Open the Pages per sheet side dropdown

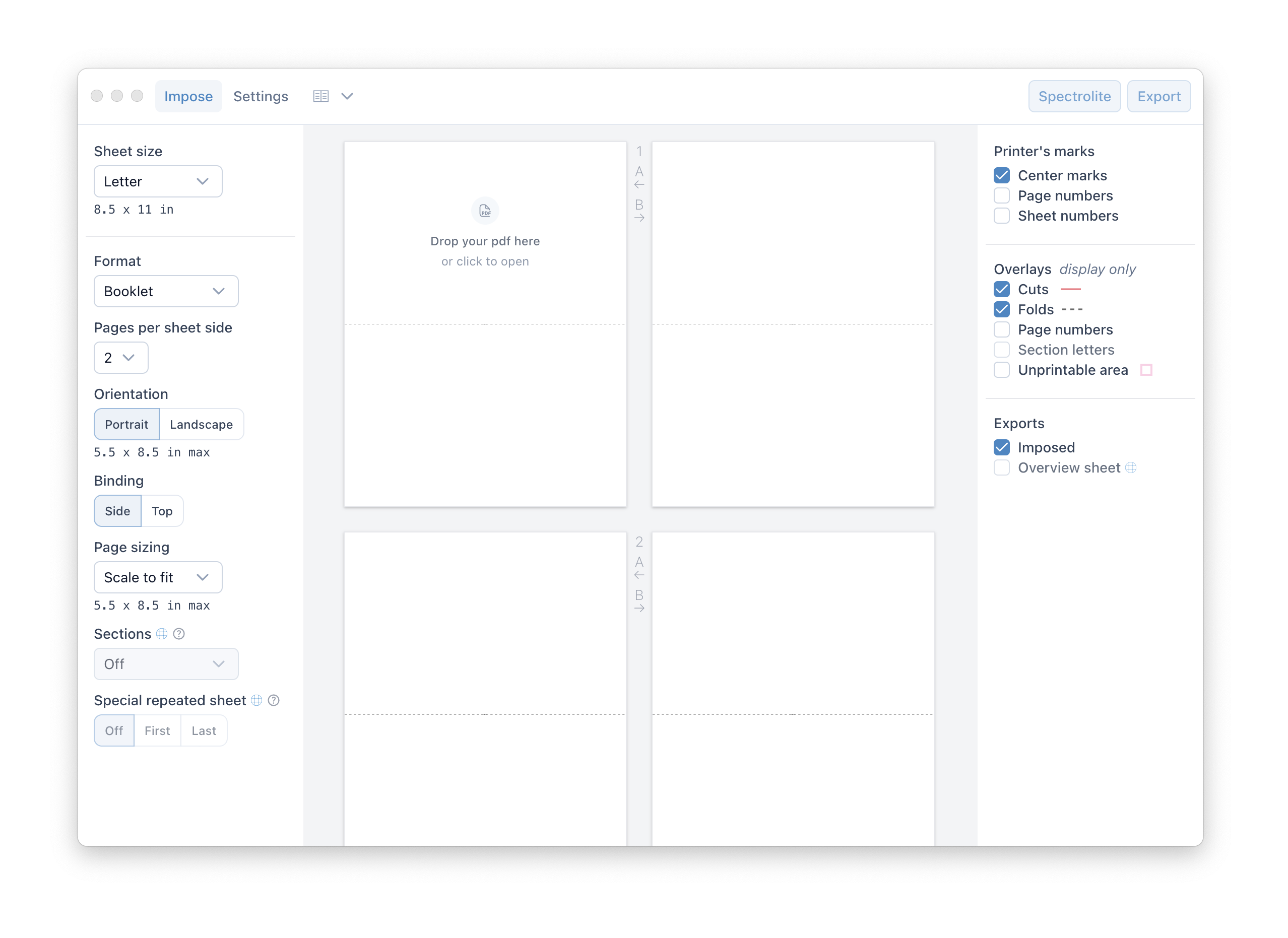coord(120,358)
